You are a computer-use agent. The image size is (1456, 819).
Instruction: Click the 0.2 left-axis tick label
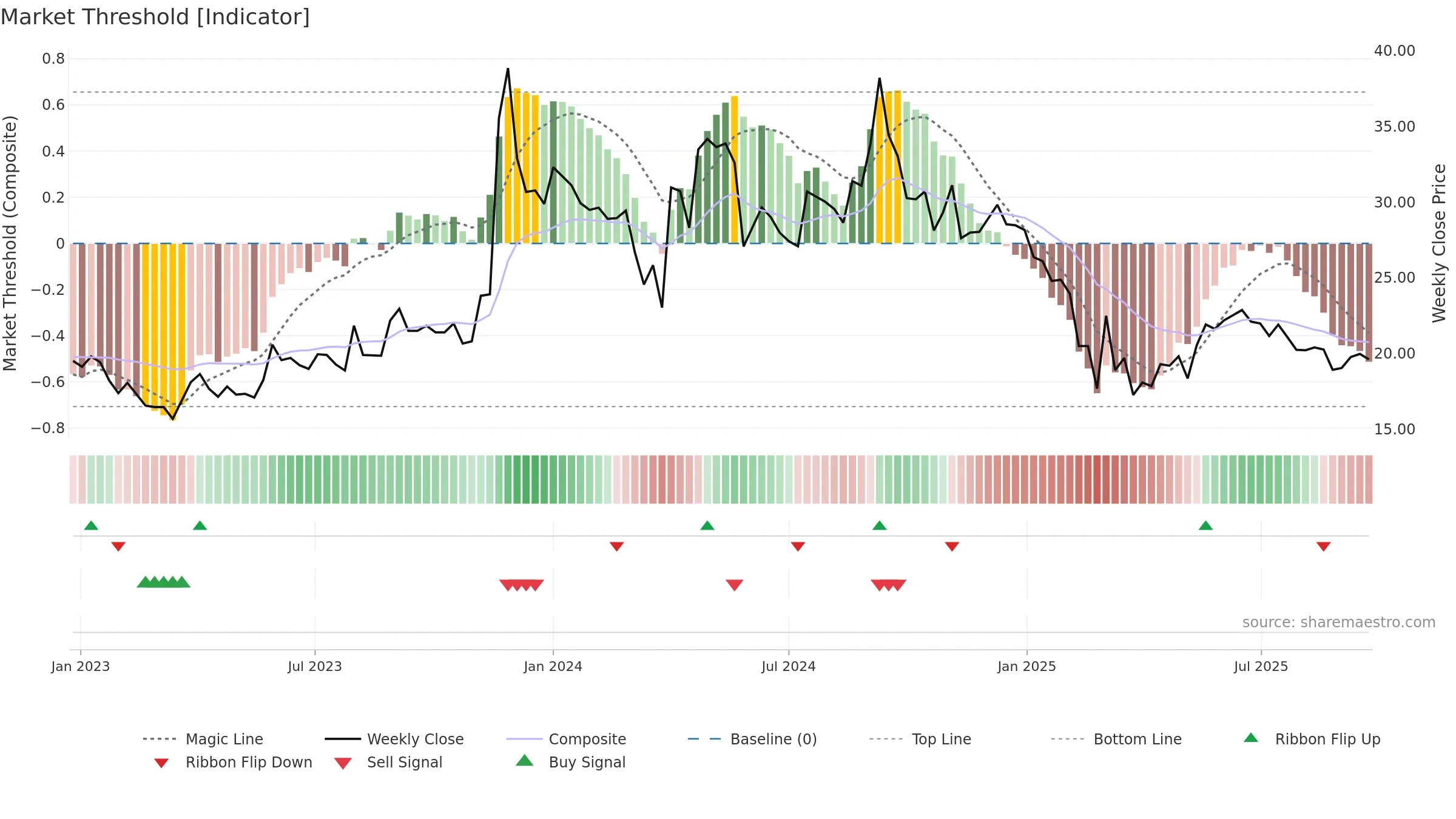point(53,197)
